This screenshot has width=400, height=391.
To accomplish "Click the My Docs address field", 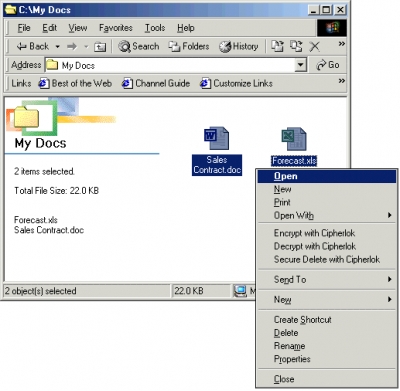I will point(170,65).
